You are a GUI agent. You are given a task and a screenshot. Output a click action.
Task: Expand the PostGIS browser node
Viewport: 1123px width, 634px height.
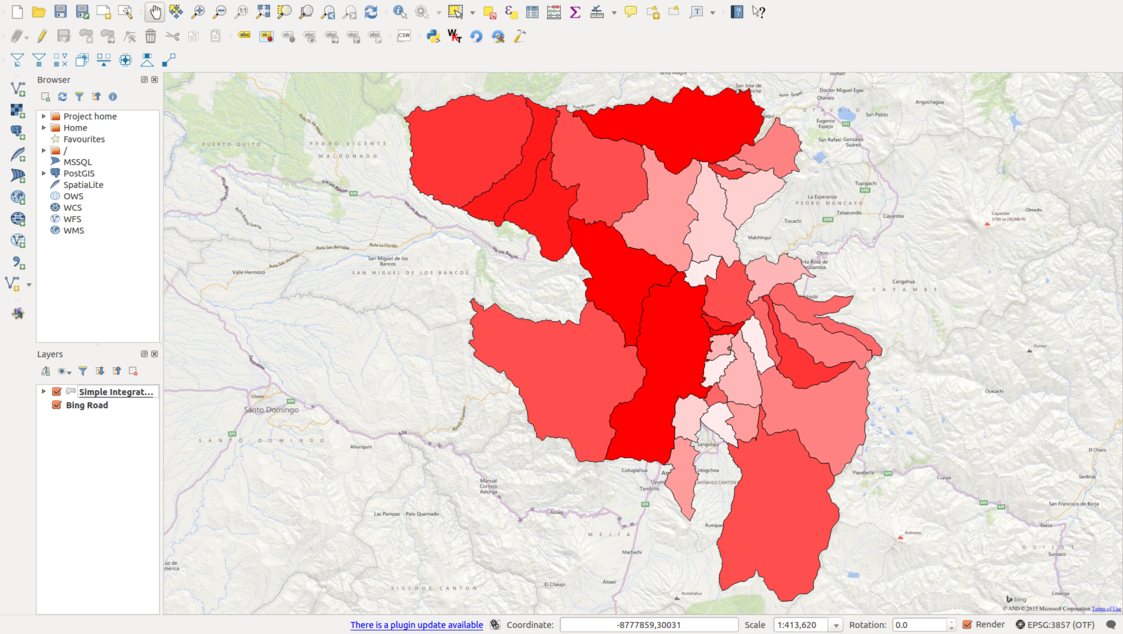44,174
